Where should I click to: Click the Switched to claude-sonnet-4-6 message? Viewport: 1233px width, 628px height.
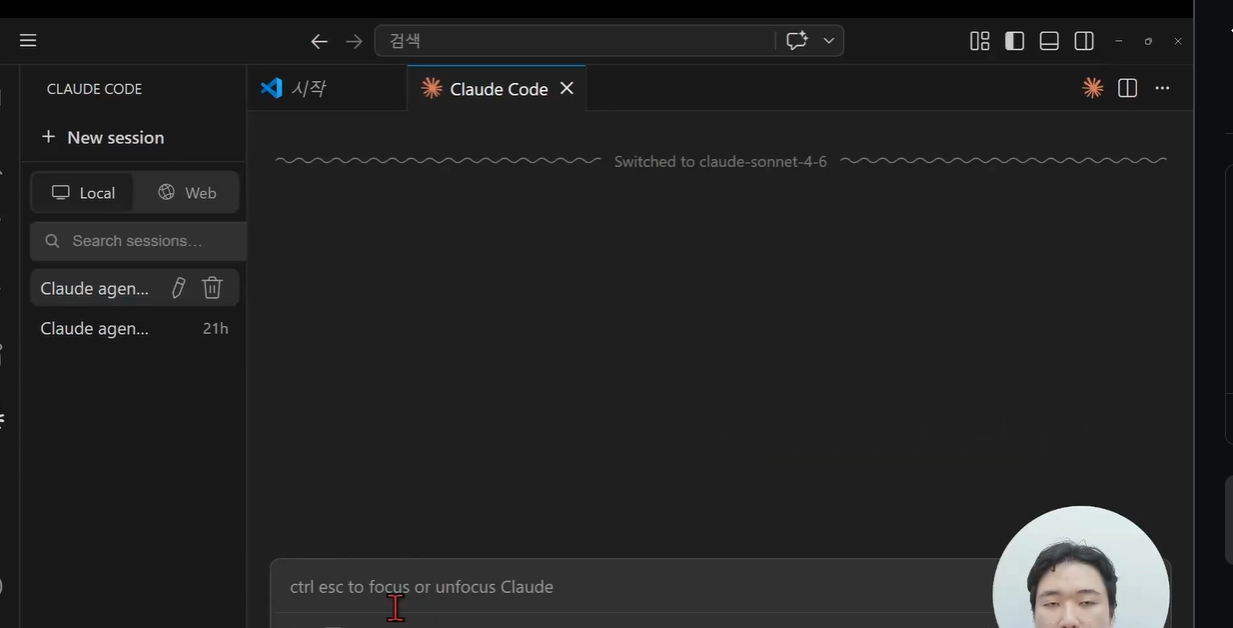point(720,161)
